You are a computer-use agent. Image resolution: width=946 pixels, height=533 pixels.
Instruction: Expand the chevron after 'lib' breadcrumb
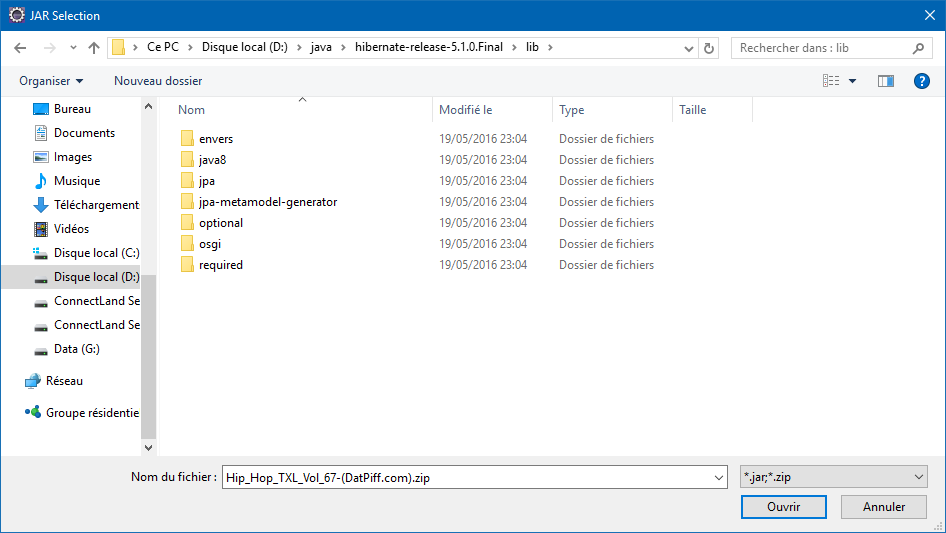[x=550, y=48]
